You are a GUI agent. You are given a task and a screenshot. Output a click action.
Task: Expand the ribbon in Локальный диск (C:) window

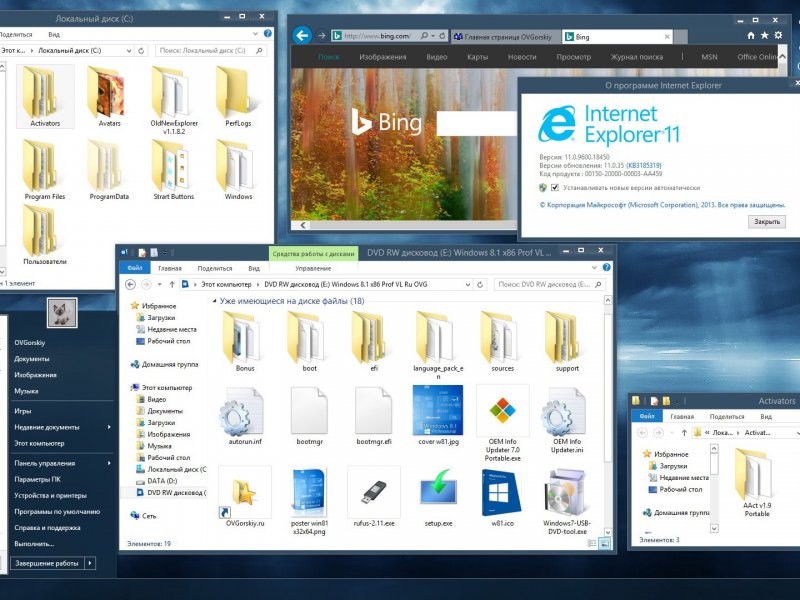click(256, 34)
